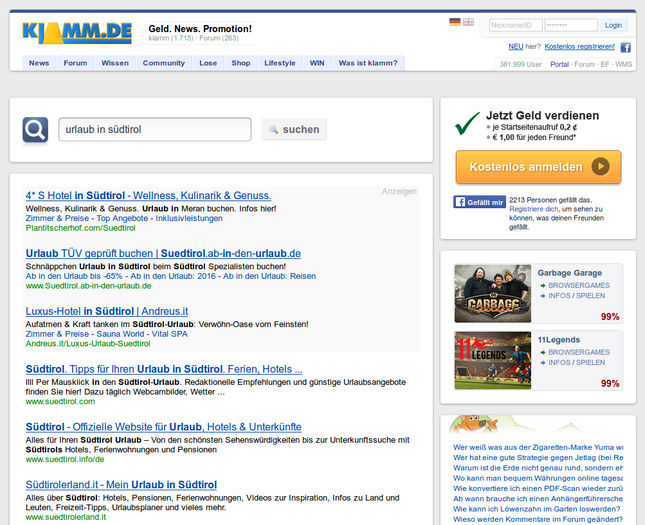Open the Lifestyle tab
The image size is (645, 525).
(x=280, y=63)
